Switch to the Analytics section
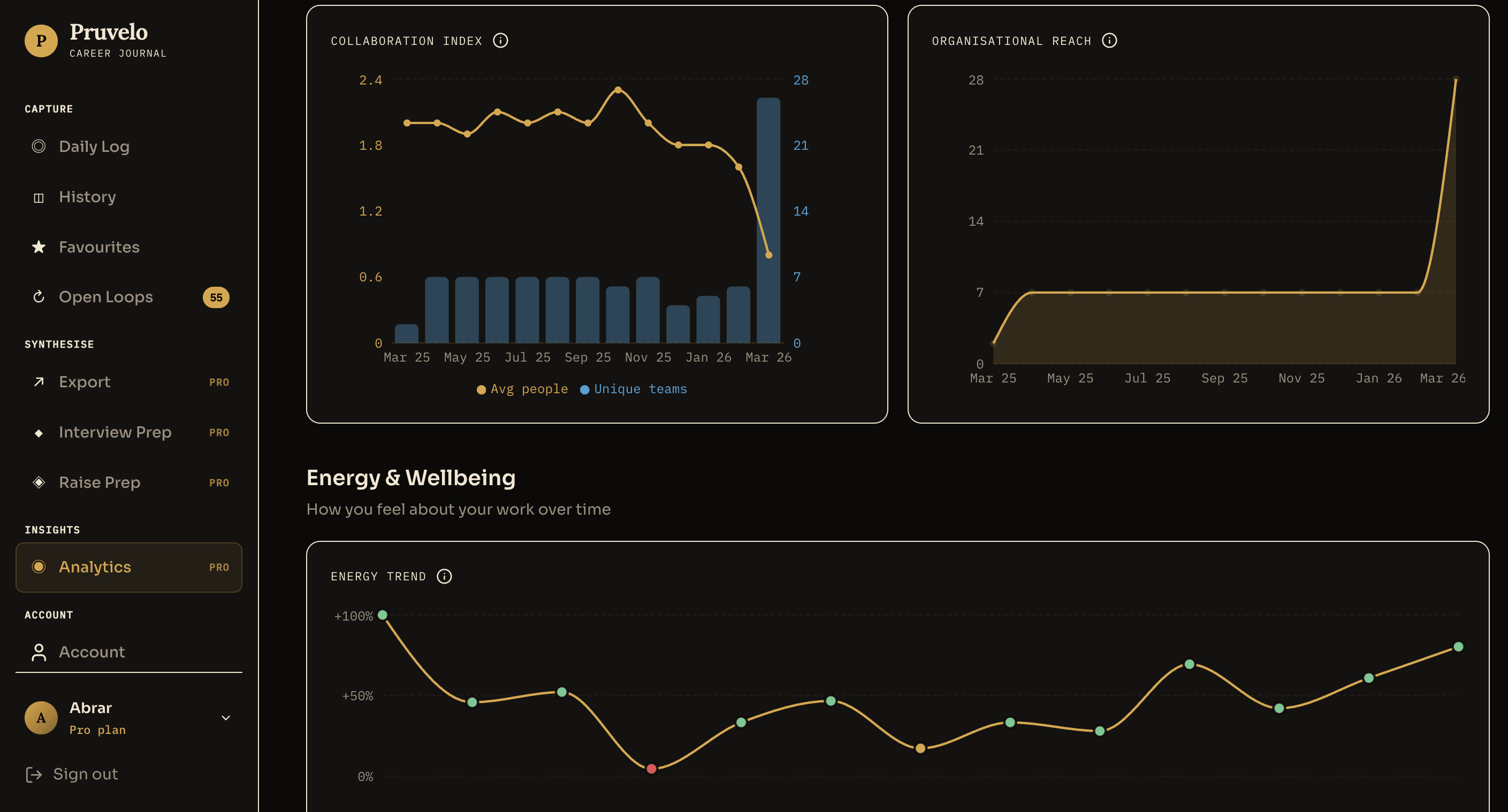The image size is (1508, 812). (x=95, y=566)
